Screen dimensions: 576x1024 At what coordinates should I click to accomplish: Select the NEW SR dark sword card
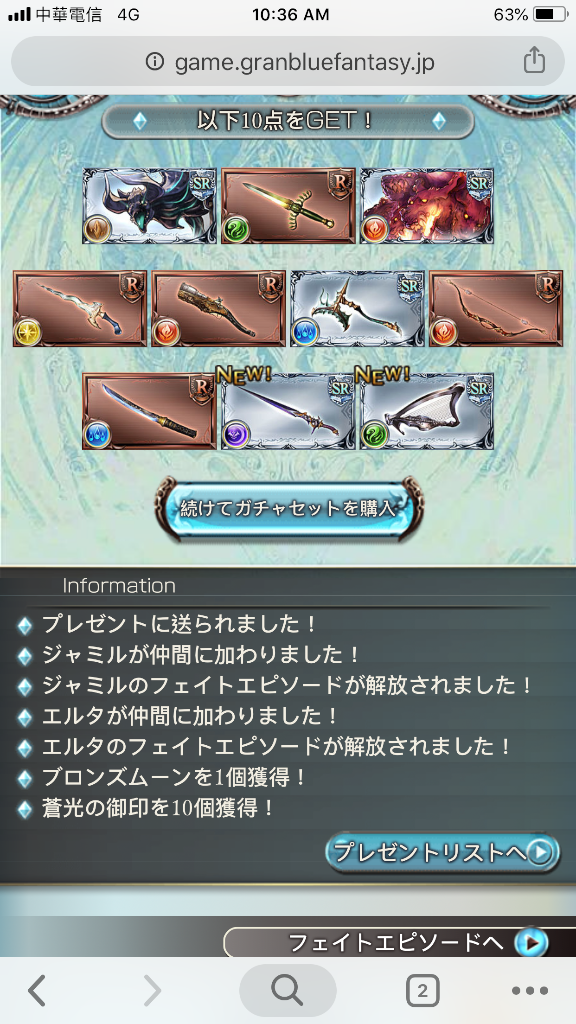[x=288, y=411]
